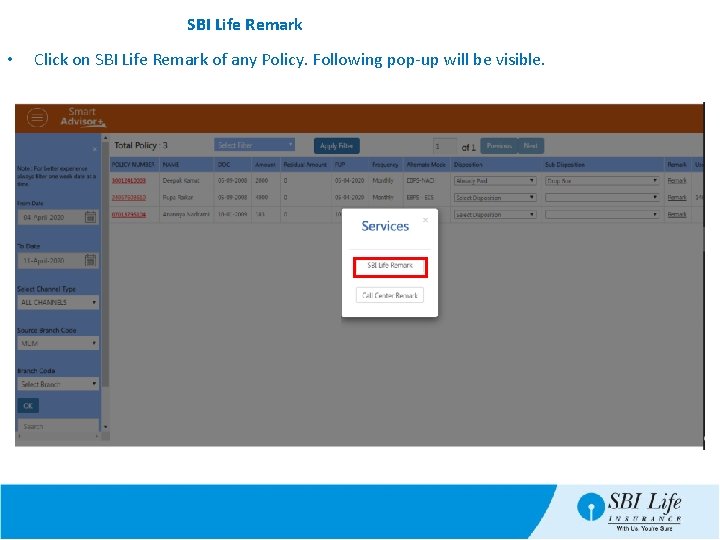This screenshot has height=540, width=720.
Task: Open Disposition dropdown in Deepak's row
Action: coord(495,181)
